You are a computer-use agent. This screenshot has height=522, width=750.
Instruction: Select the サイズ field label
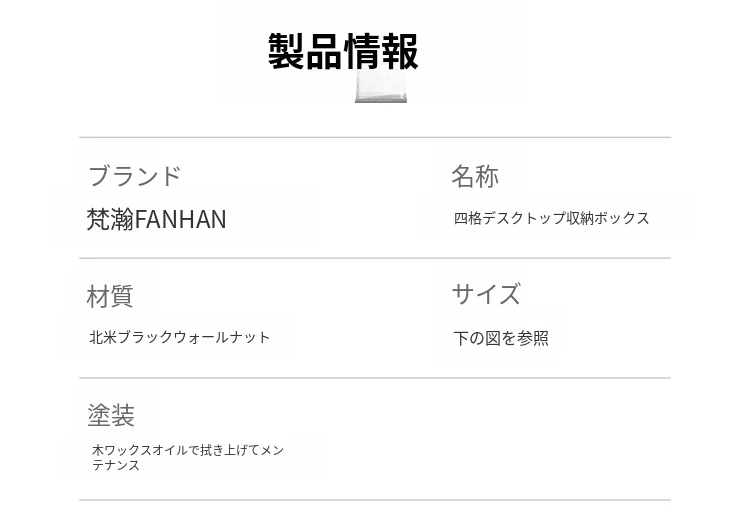tap(486, 294)
